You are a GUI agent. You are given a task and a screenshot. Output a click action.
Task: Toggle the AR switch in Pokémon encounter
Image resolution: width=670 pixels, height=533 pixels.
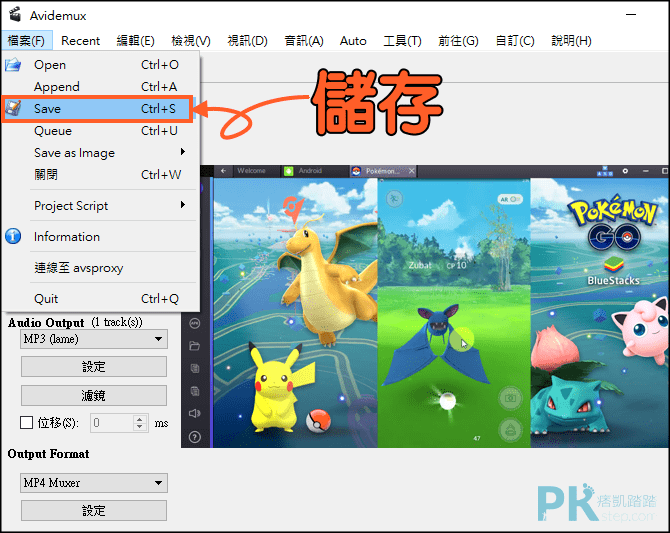point(510,199)
